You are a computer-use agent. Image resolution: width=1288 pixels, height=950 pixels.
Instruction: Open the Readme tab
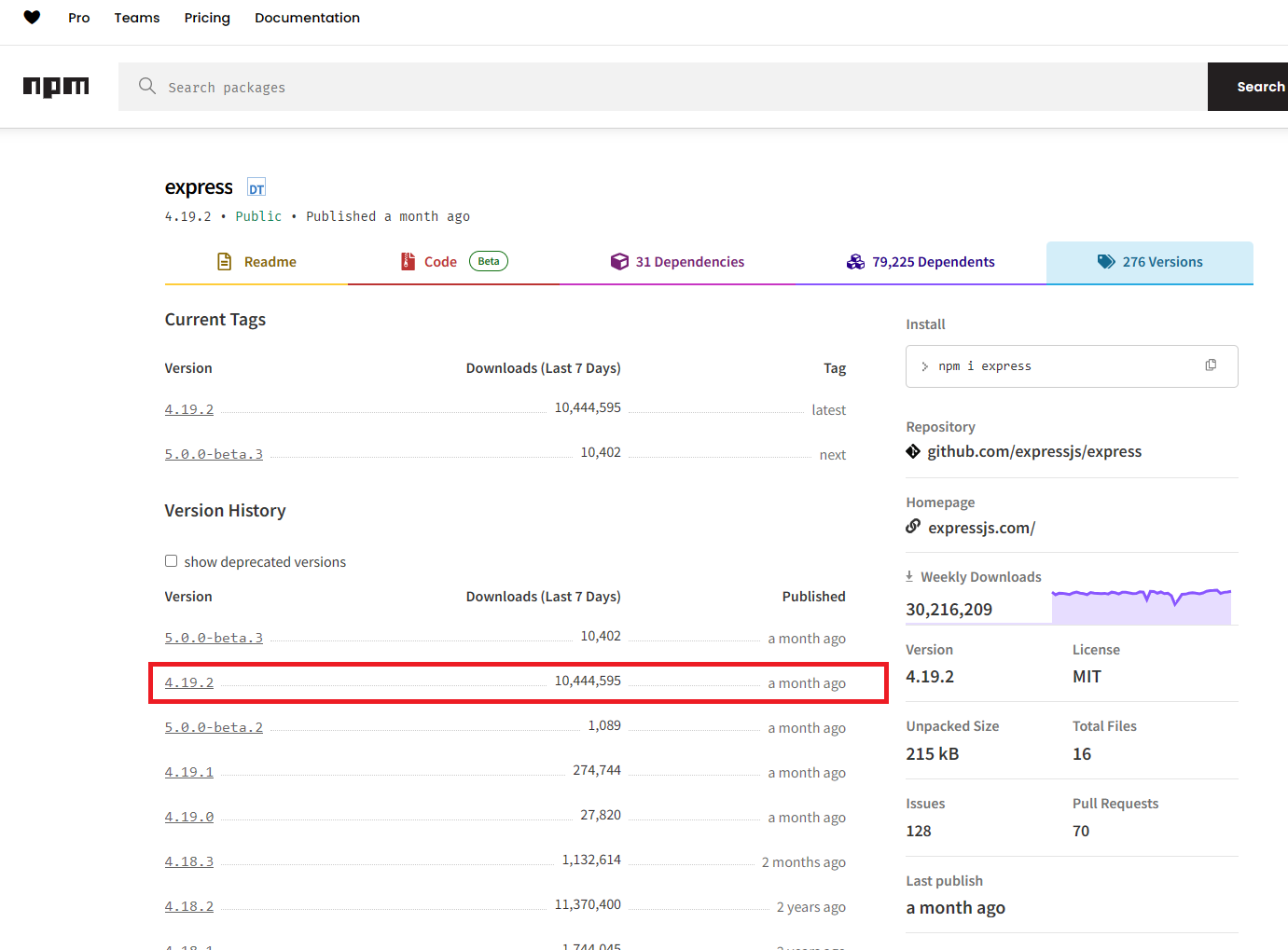256,263
